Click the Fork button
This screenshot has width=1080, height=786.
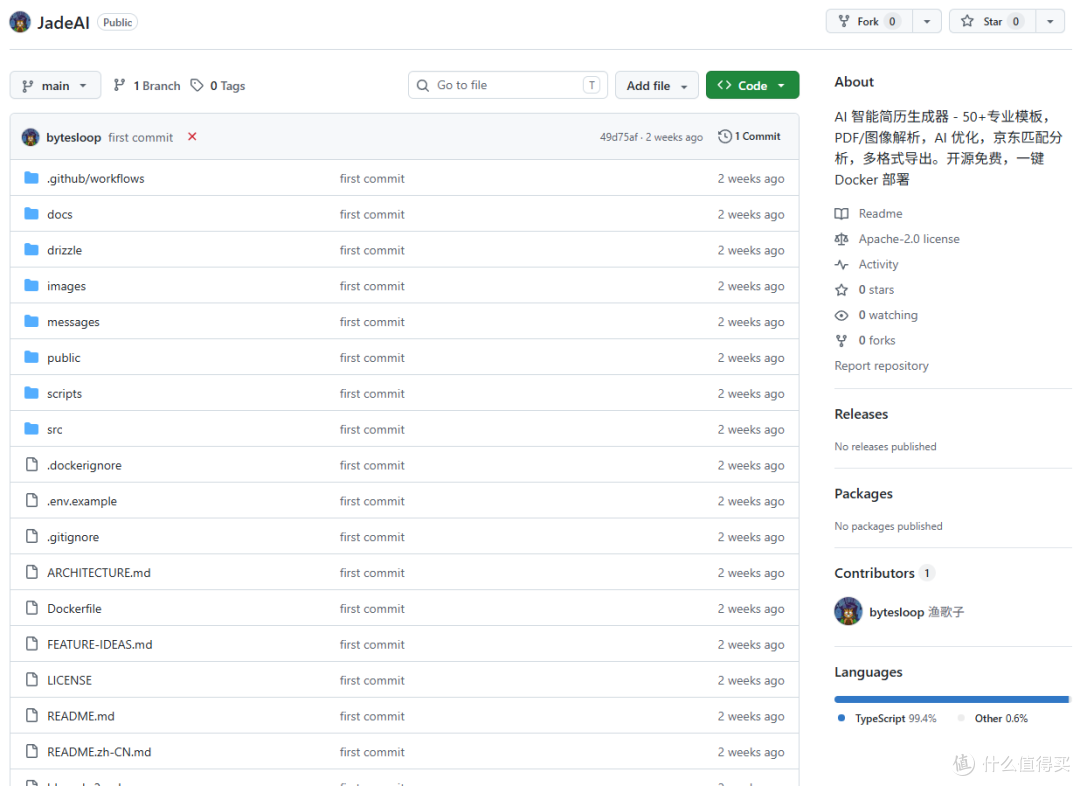coord(869,21)
